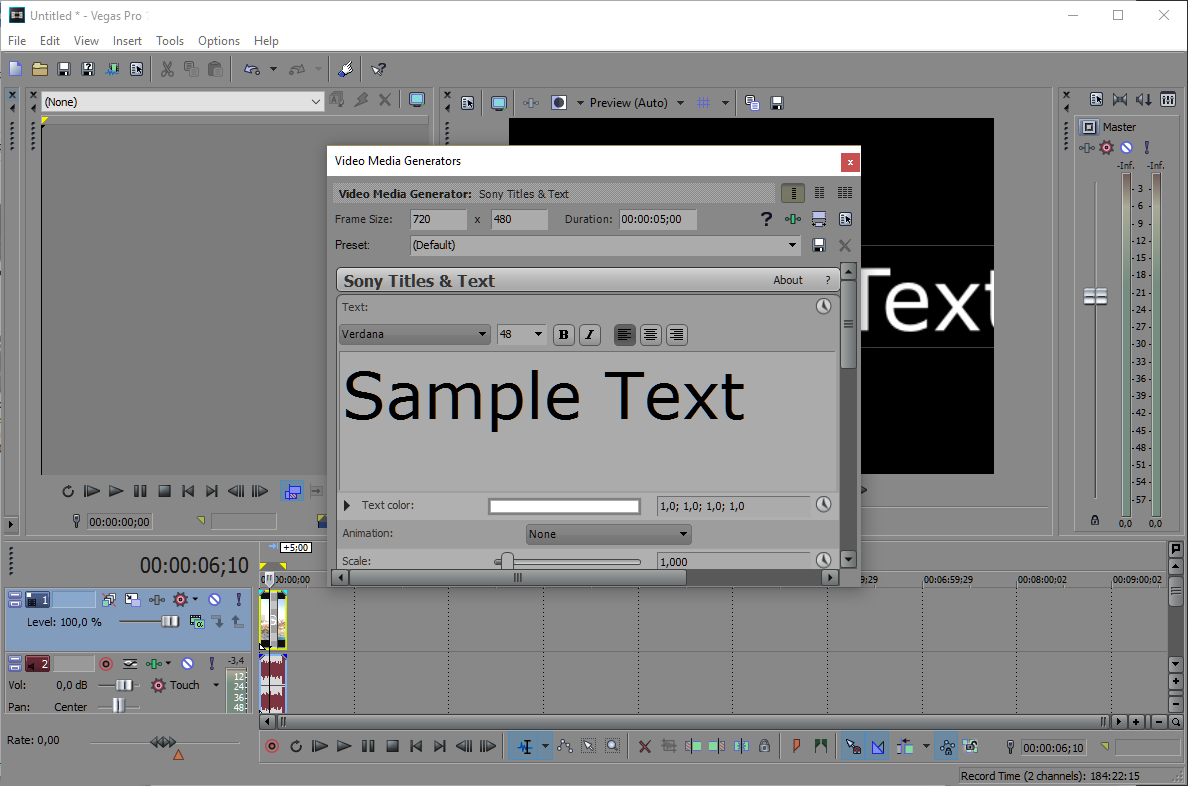Delete the preset with the X icon
This screenshot has width=1188, height=786.
tap(845, 245)
